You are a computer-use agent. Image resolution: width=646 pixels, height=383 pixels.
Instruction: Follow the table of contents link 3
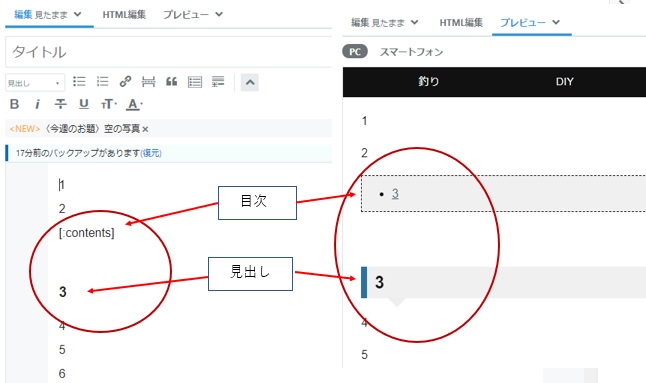(395, 194)
